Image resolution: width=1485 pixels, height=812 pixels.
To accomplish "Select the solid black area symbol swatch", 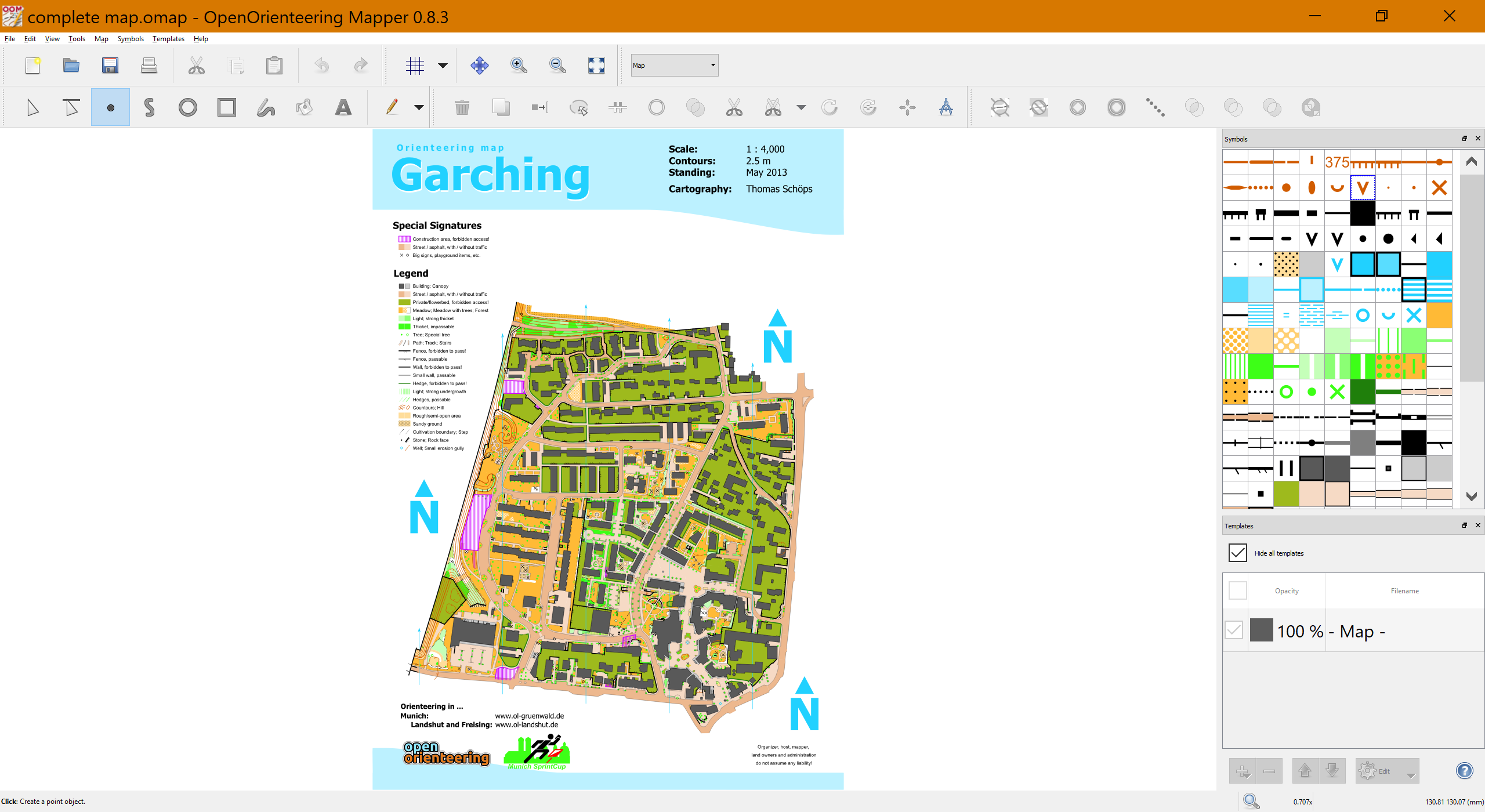I will pos(1363,213).
